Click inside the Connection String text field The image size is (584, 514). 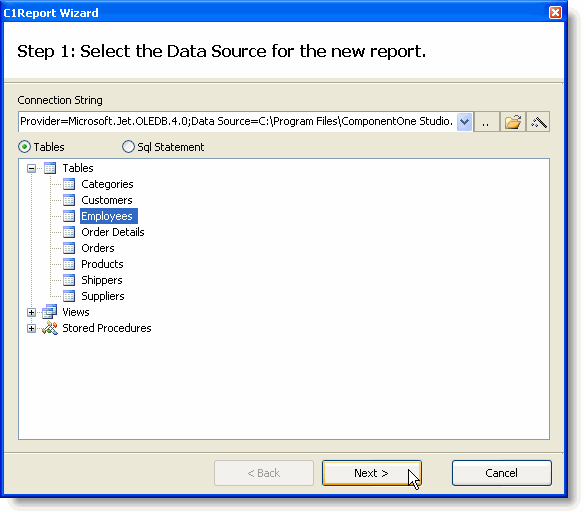pos(238,122)
